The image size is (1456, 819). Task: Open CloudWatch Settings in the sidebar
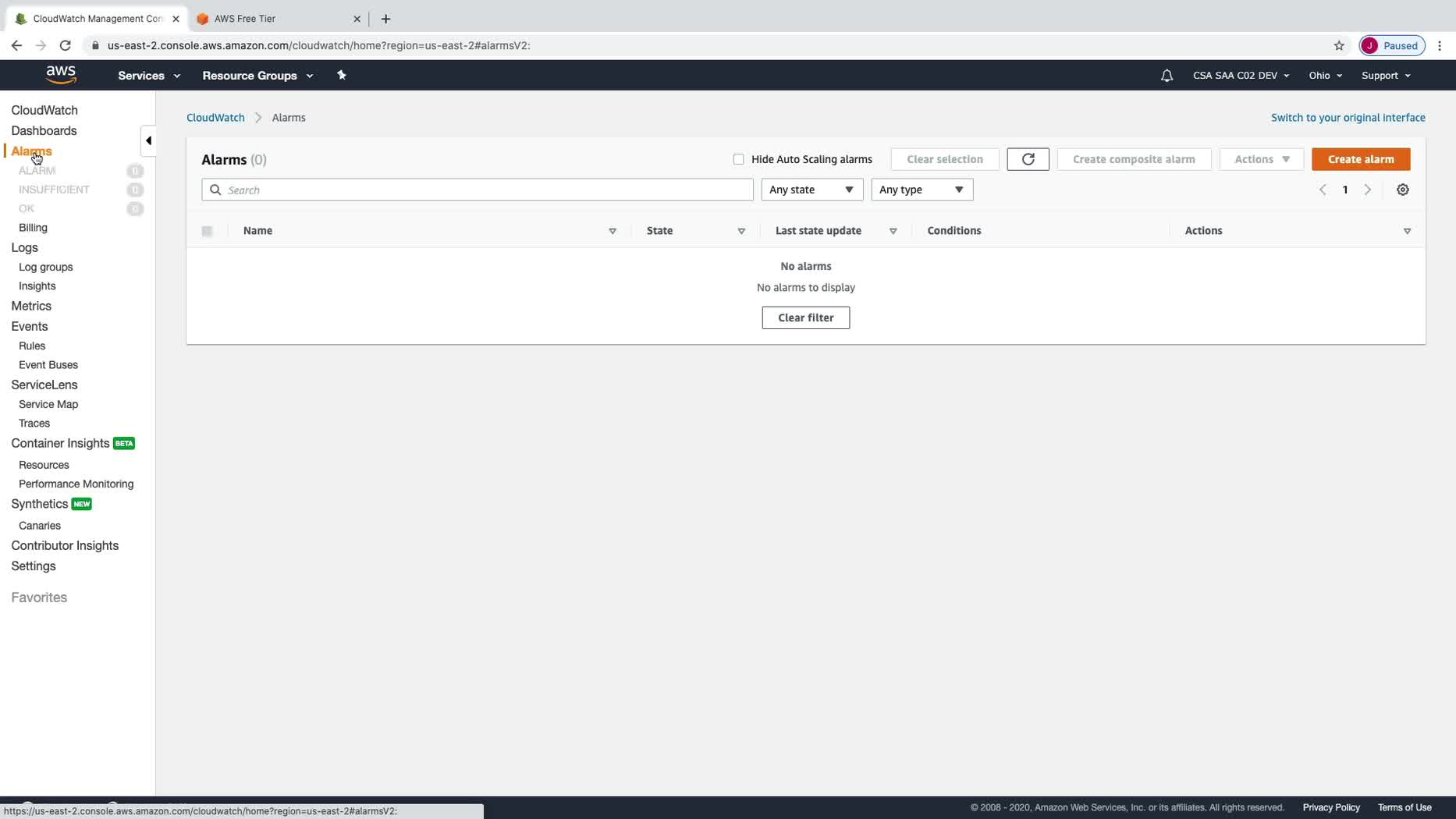click(x=34, y=566)
